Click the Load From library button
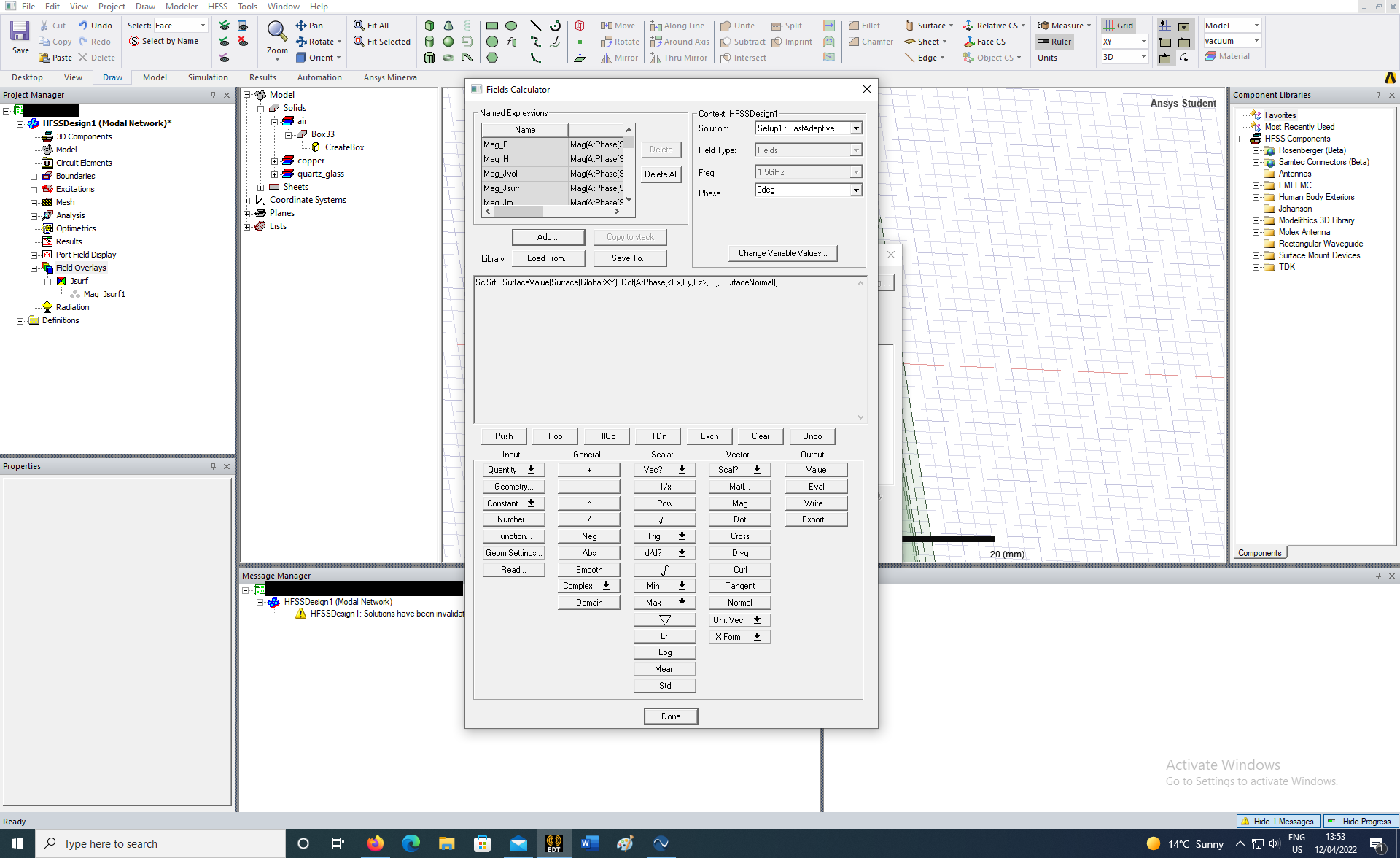Screen dimensions: 1400x858 tap(548, 258)
